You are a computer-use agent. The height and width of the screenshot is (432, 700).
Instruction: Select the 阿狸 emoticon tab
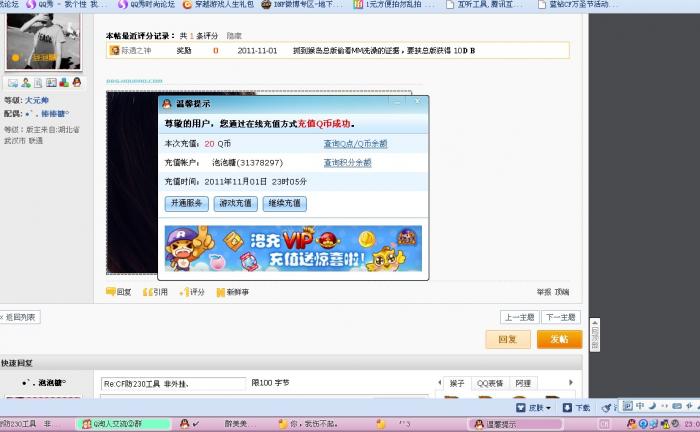click(523, 383)
